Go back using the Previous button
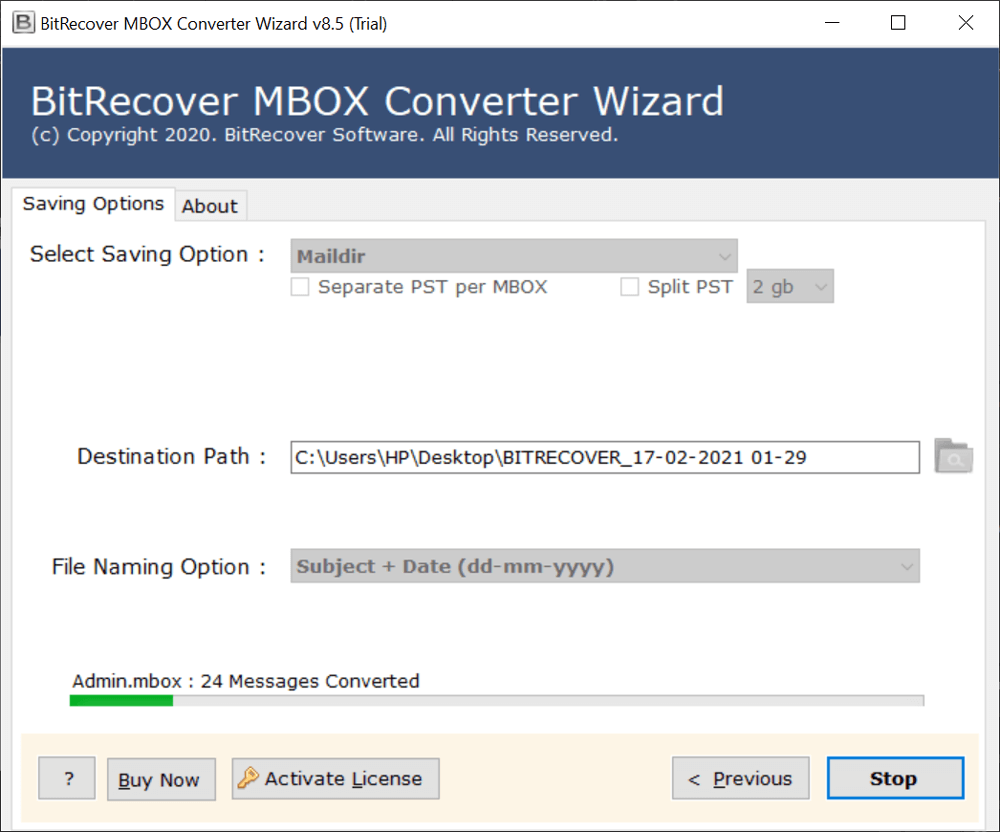The image size is (1000, 832). coord(740,778)
